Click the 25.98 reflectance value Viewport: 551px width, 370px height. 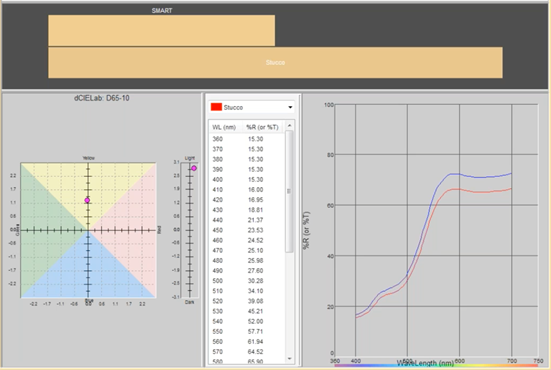tap(255, 261)
